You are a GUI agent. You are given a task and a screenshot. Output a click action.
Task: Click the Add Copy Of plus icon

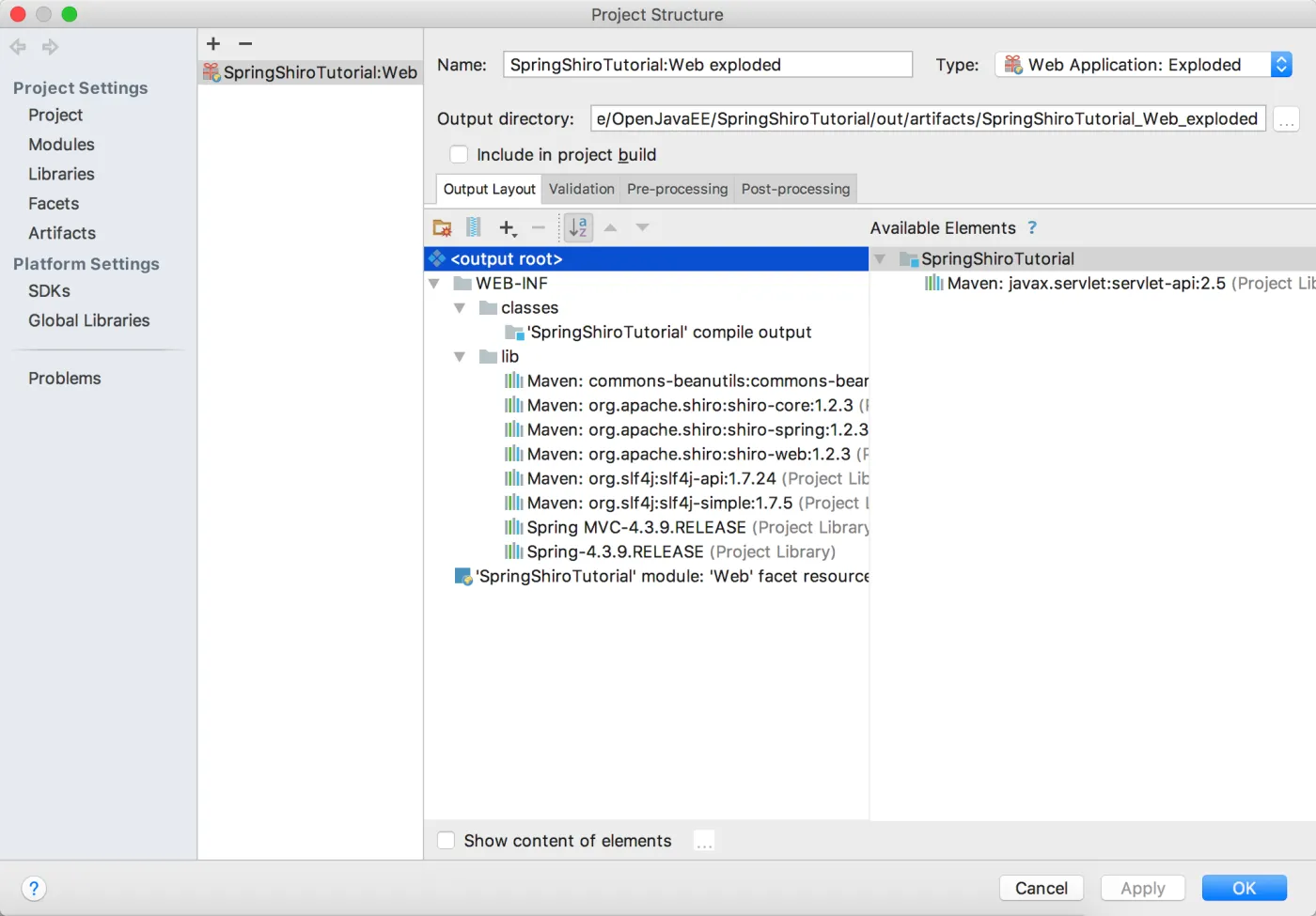(508, 227)
